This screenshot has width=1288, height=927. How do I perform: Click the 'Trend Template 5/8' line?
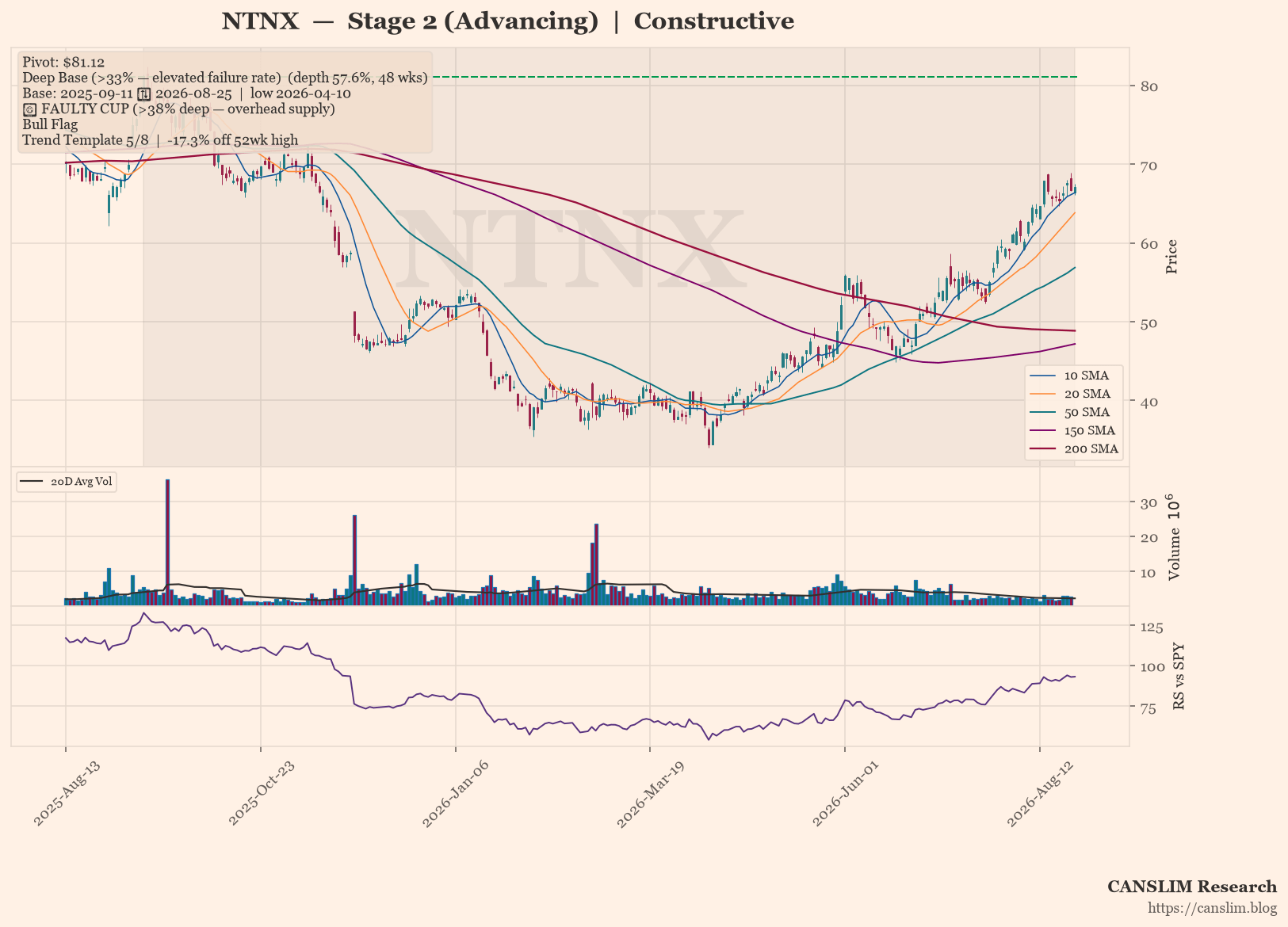click(x=160, y=140)
